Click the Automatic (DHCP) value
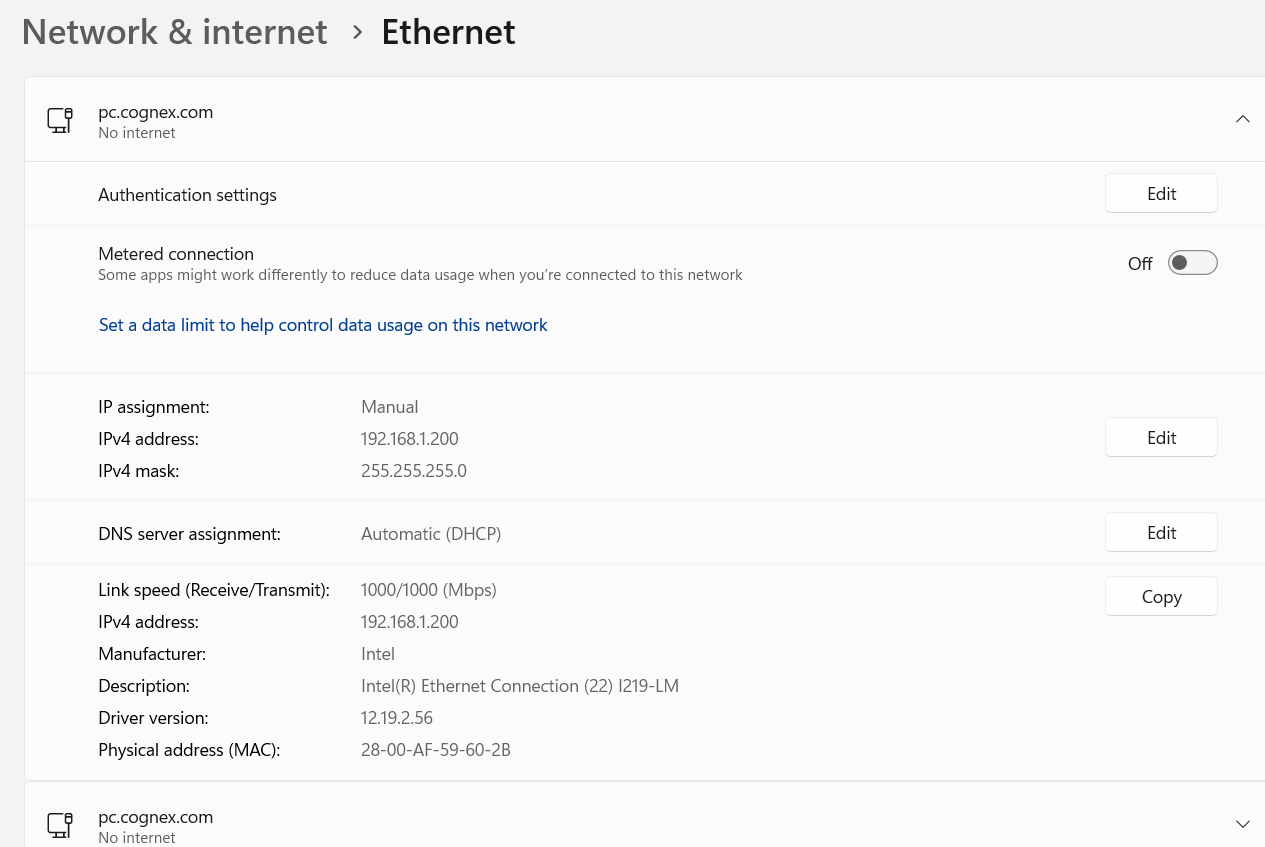The height and width of the screenshot is (847, 1265). (x=431, y=534)
